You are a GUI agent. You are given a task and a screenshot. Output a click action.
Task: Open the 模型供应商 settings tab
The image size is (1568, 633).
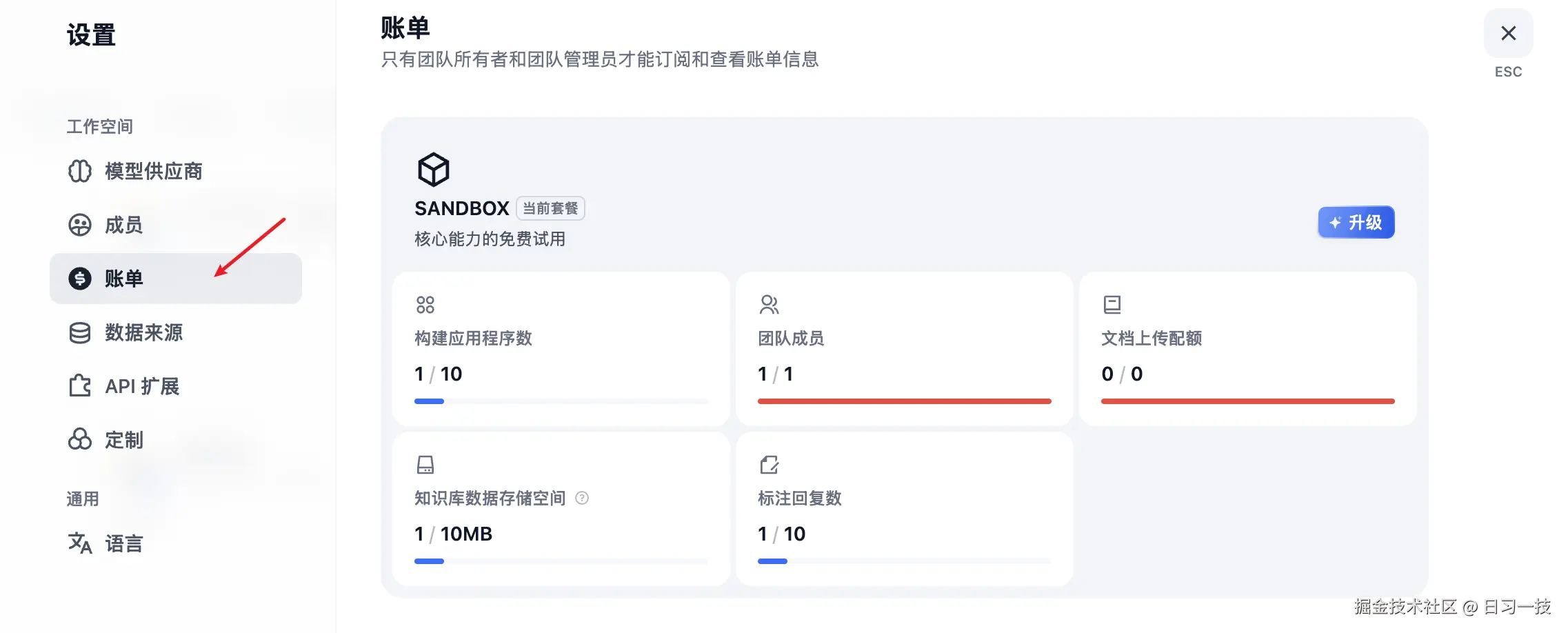pos(153,171)
